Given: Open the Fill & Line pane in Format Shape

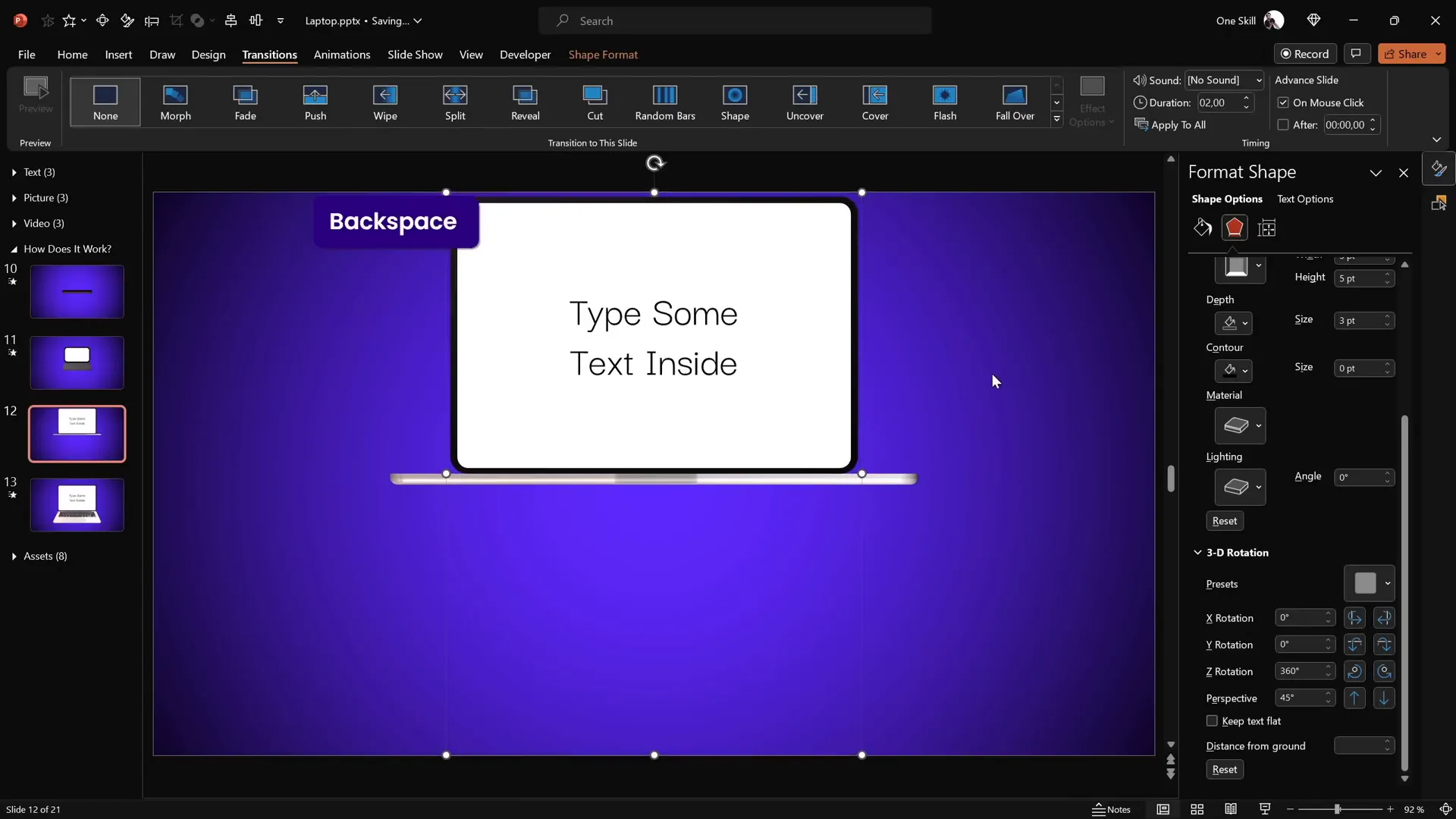Looking at the screenshot, I should coord(1202,227).
